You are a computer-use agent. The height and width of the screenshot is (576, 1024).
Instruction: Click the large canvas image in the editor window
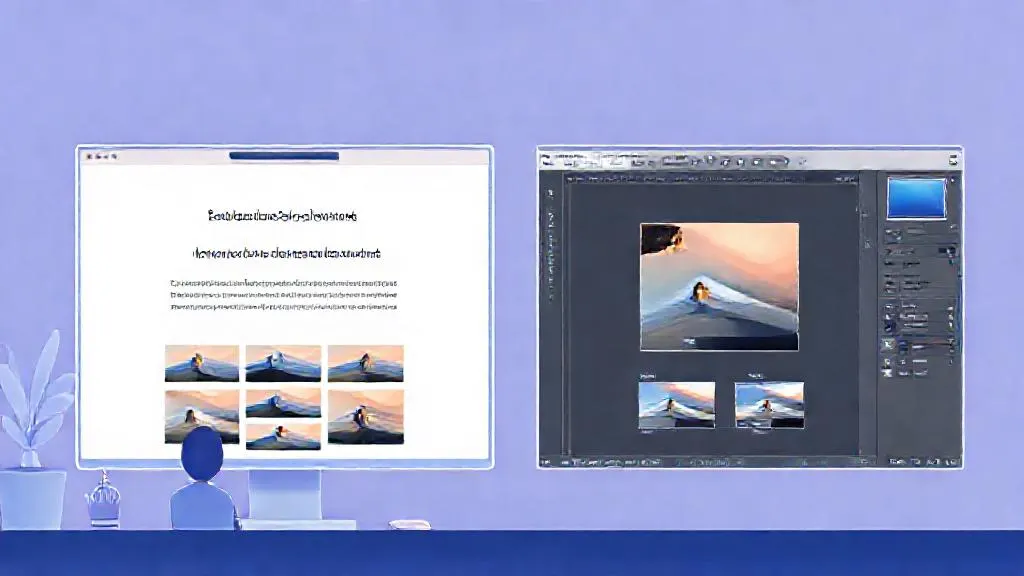point(719,287)
